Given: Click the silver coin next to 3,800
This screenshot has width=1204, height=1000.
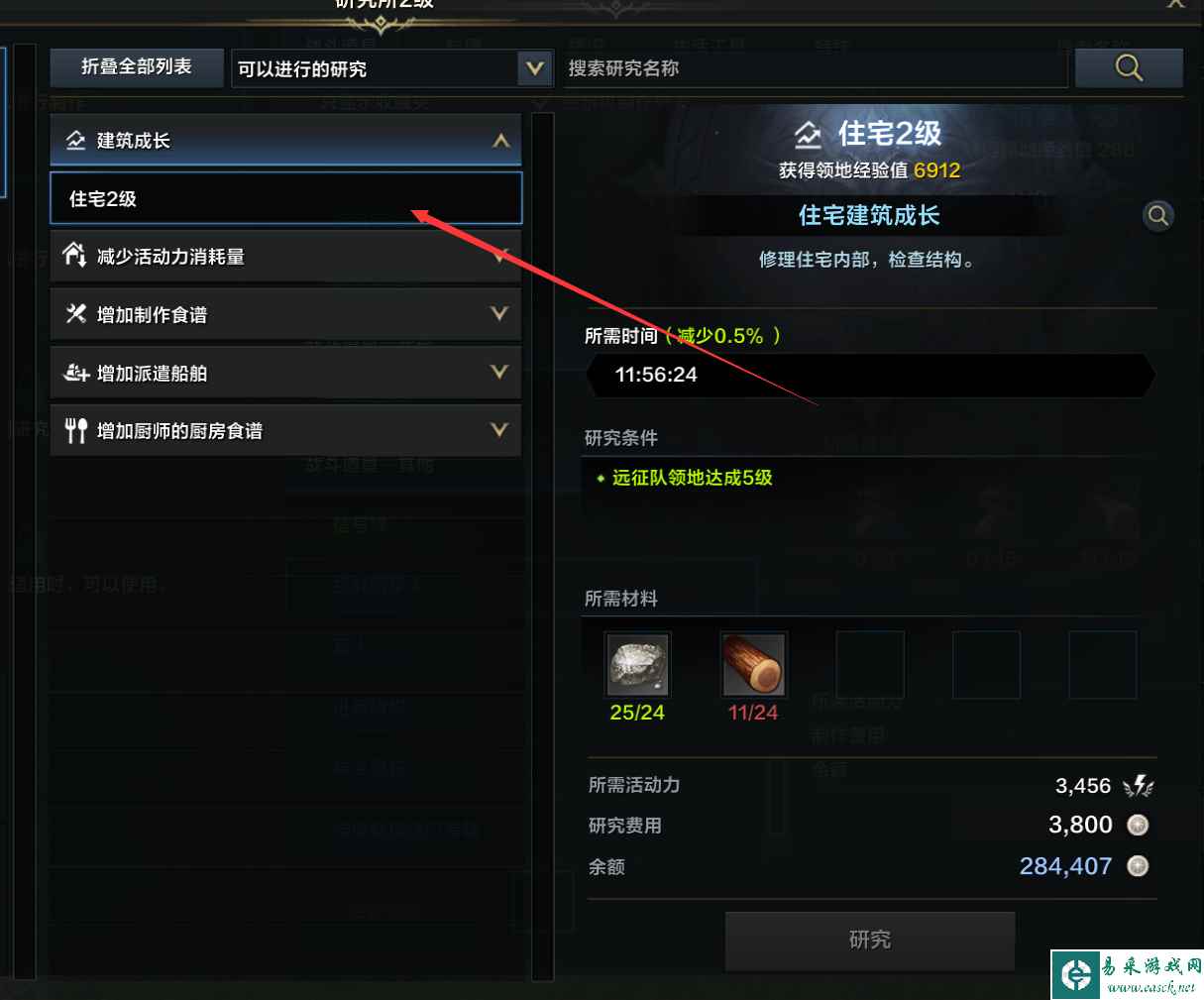Looking at the screenshot, I should pyautogui.click(x=1138, y=825).
